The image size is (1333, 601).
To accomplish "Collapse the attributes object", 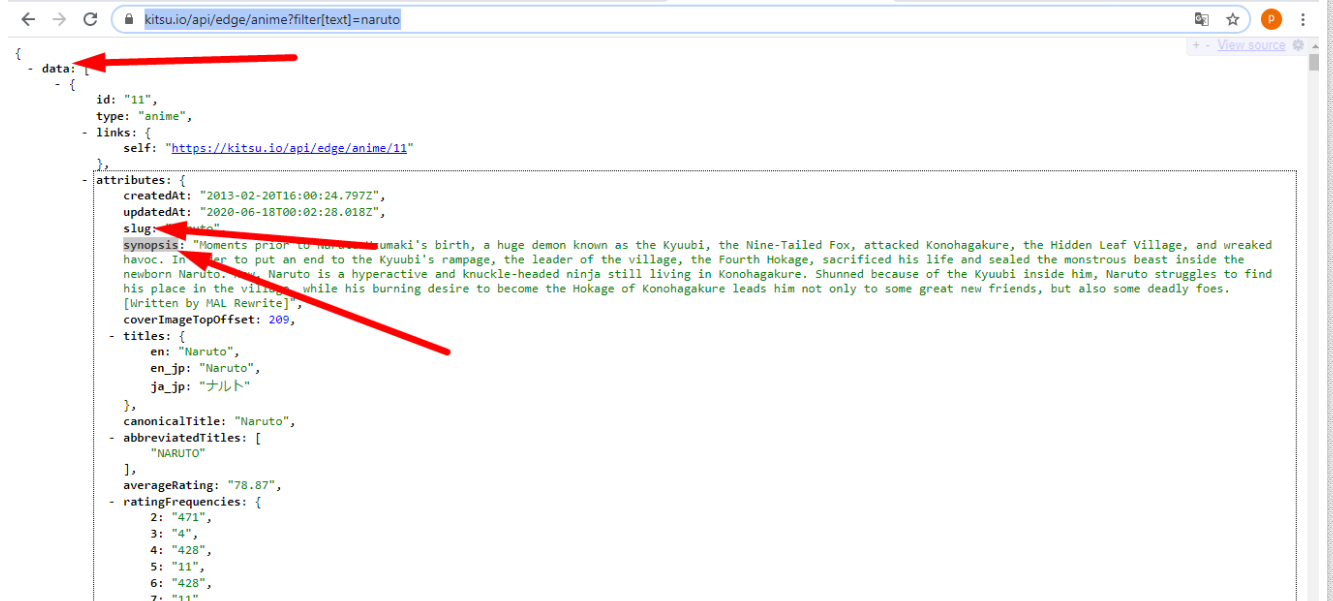I will [85, 180].
